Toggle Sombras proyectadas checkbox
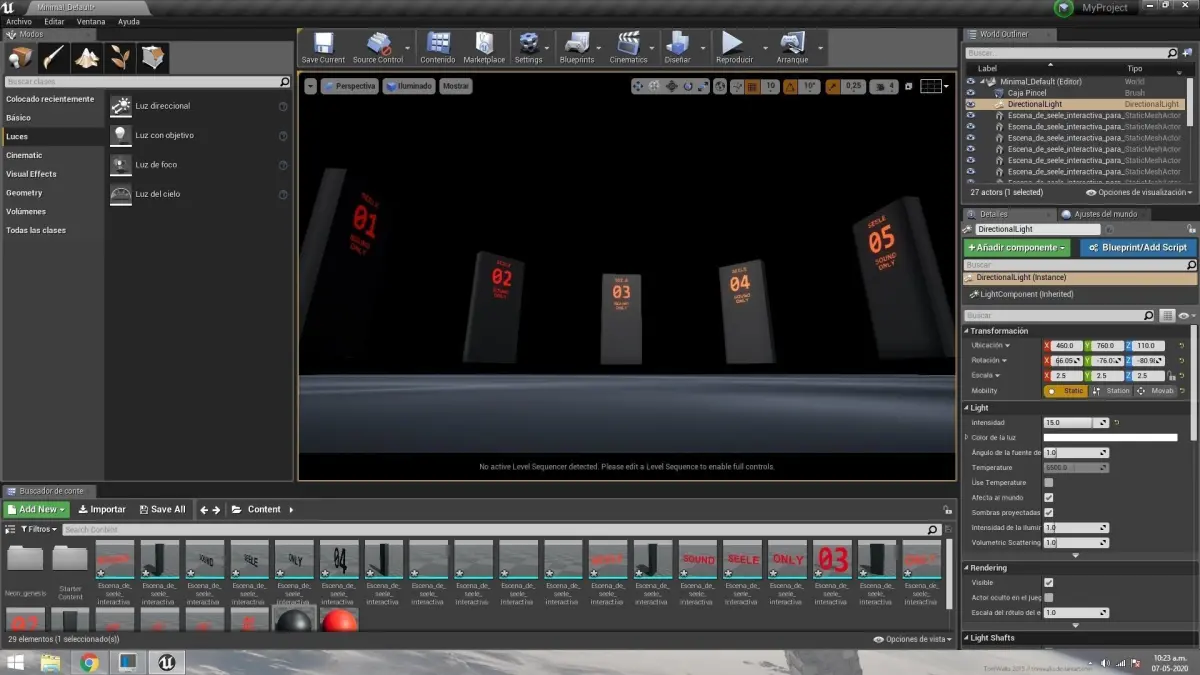1200x675 pixels. coord(1048,512)
